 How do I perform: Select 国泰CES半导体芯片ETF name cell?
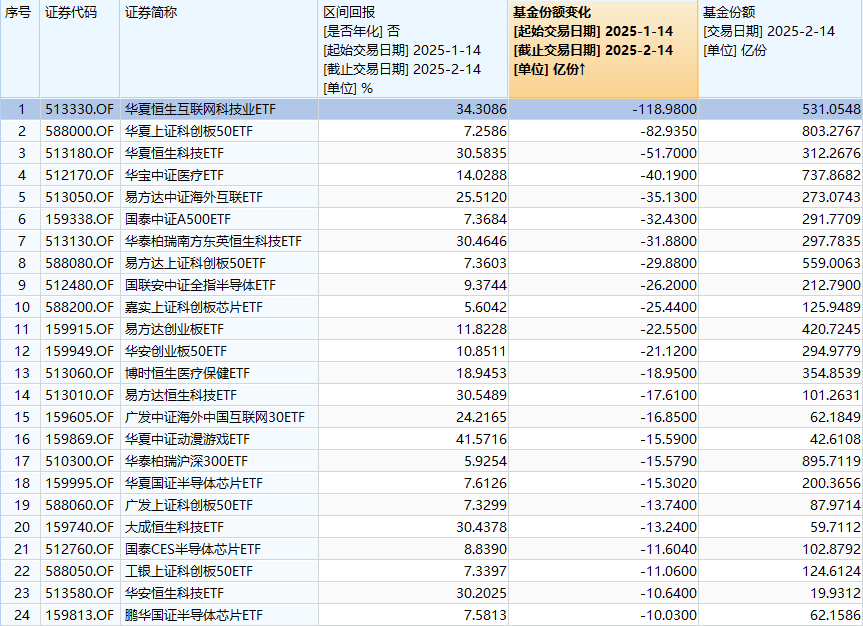(x=219, y=549)
